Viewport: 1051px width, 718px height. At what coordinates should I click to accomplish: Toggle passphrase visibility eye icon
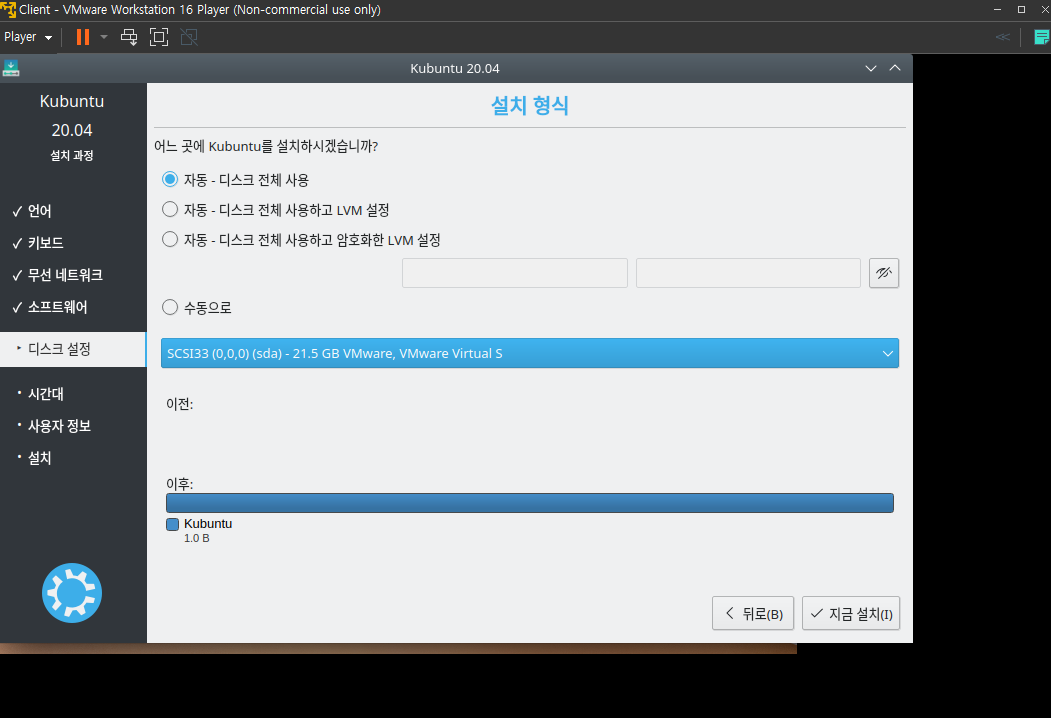click(x=883, y=273)
